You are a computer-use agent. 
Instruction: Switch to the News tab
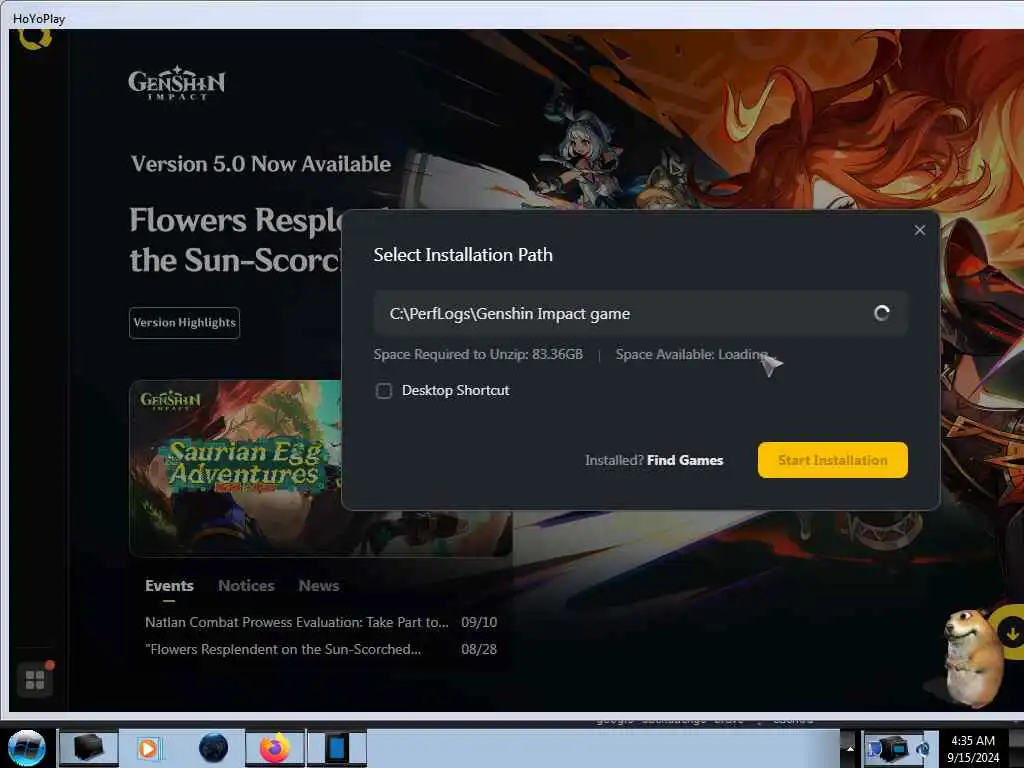coord(319,586)
